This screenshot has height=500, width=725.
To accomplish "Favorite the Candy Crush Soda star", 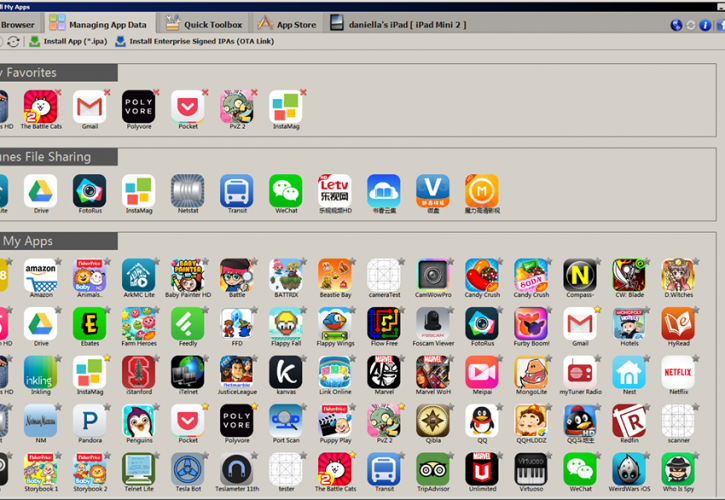I will point(548,261).
